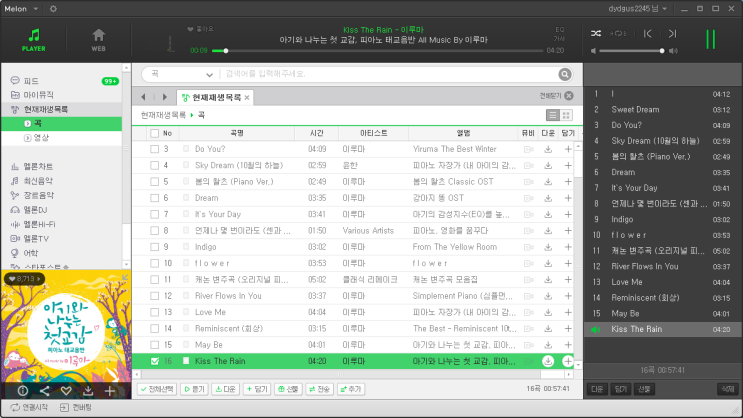This screenshot has width=743, height=418.
Task: Show album info icon under artwork
Action: pyautogui.click(x=23, y=391)
